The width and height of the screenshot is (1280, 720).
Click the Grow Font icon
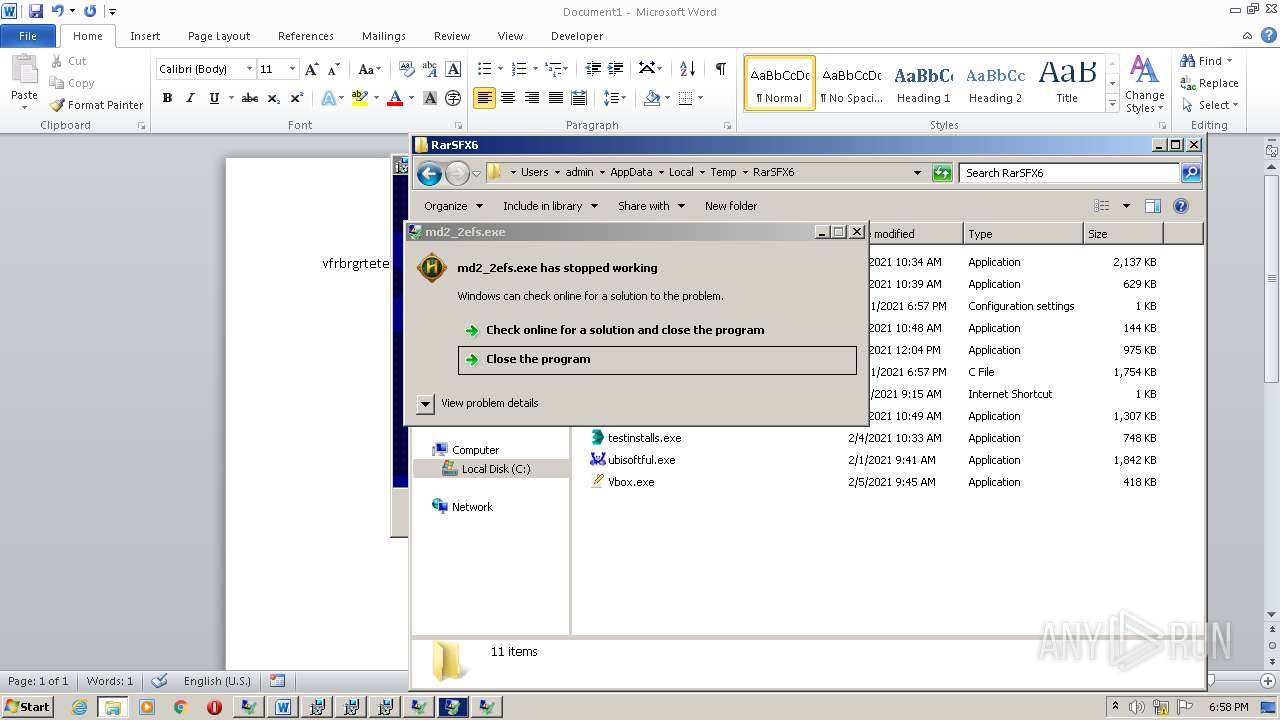click(312, 69)
